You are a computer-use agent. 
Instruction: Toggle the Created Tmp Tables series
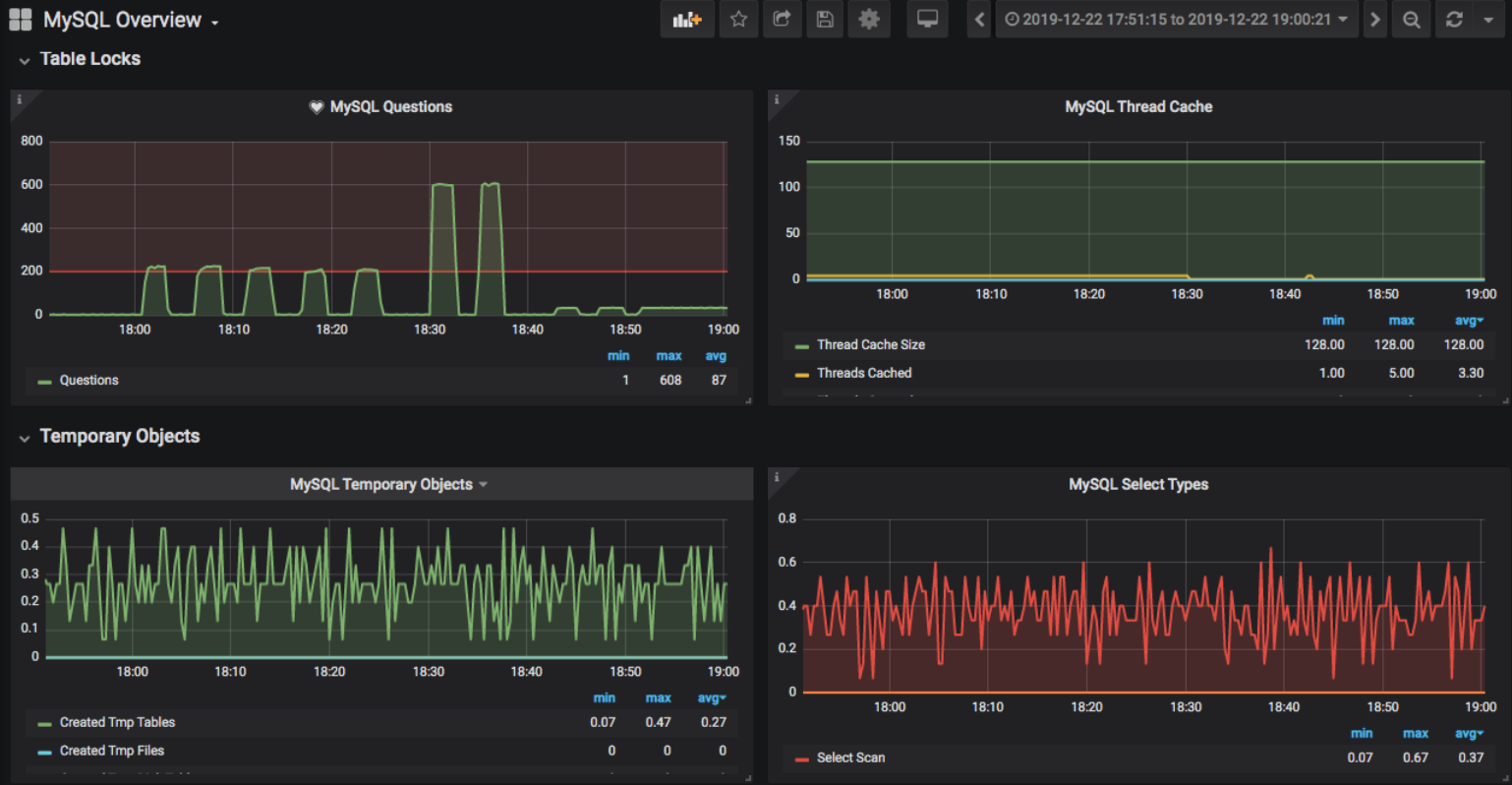pos(117,723)
